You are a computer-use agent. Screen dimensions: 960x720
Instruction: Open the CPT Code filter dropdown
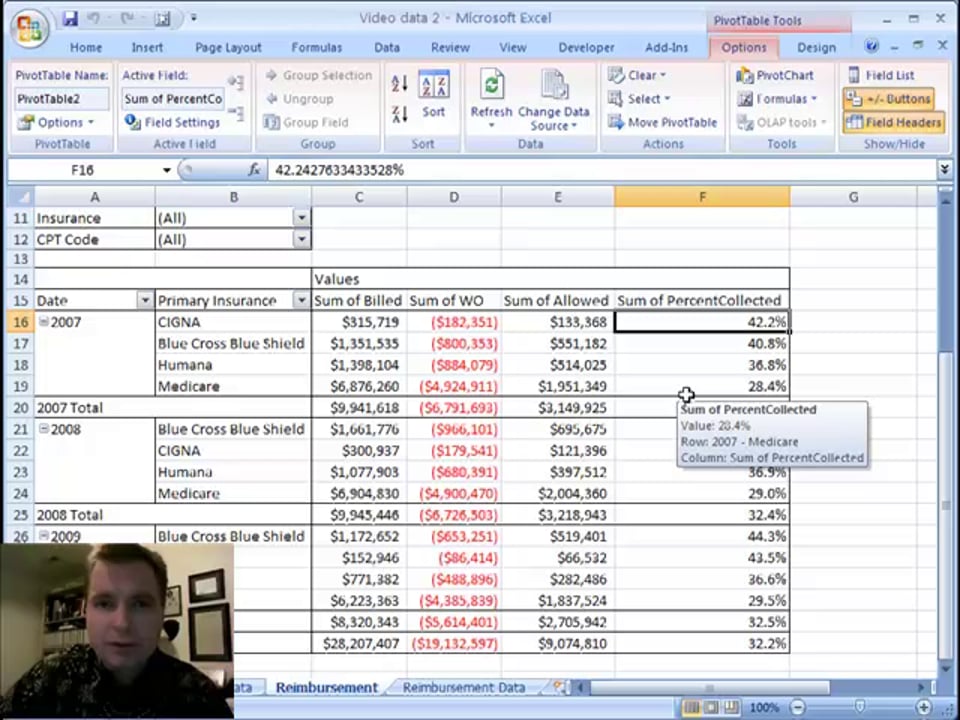[301, 239]
